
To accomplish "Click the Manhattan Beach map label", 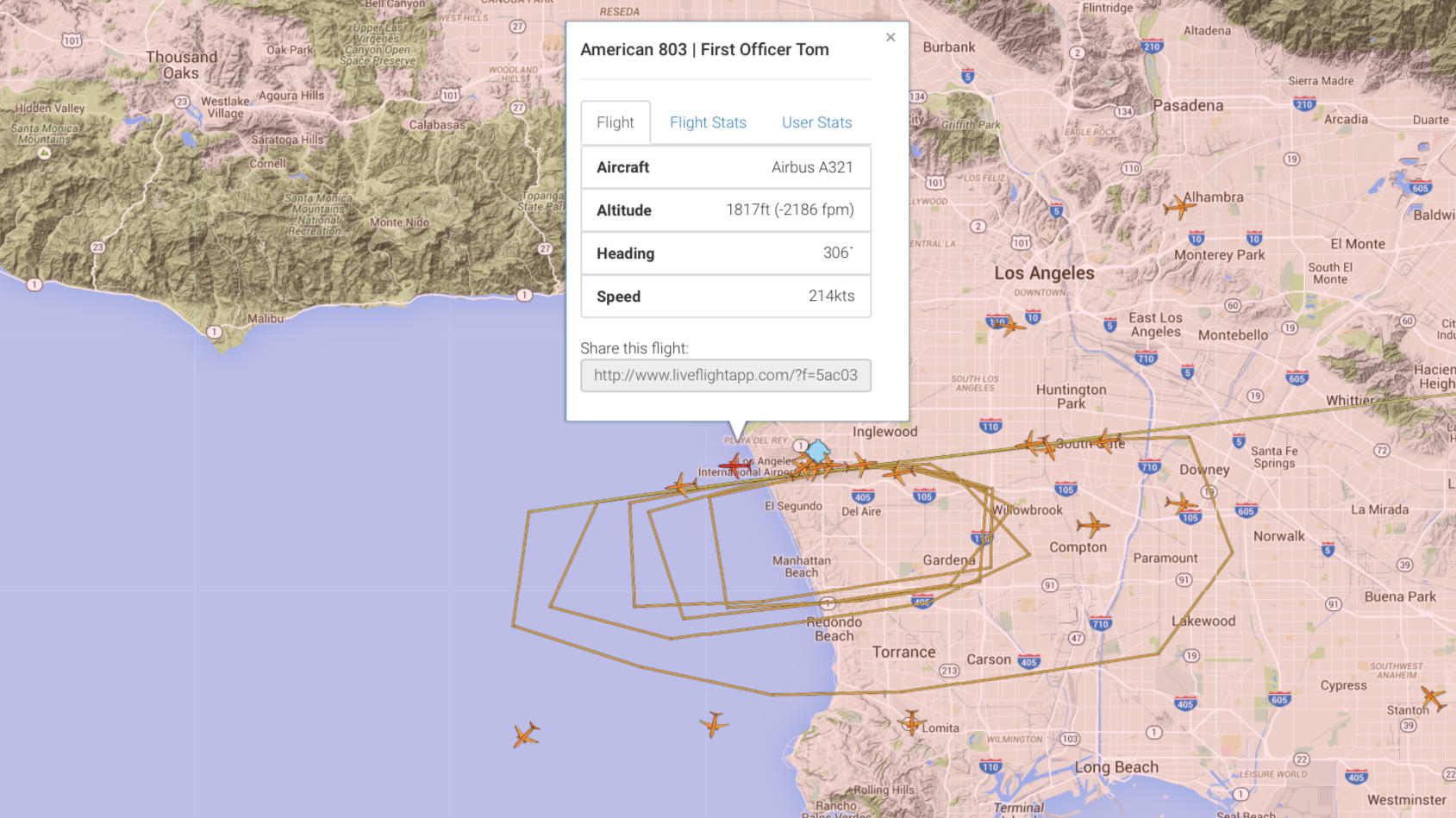I will (x=802, y=566).
